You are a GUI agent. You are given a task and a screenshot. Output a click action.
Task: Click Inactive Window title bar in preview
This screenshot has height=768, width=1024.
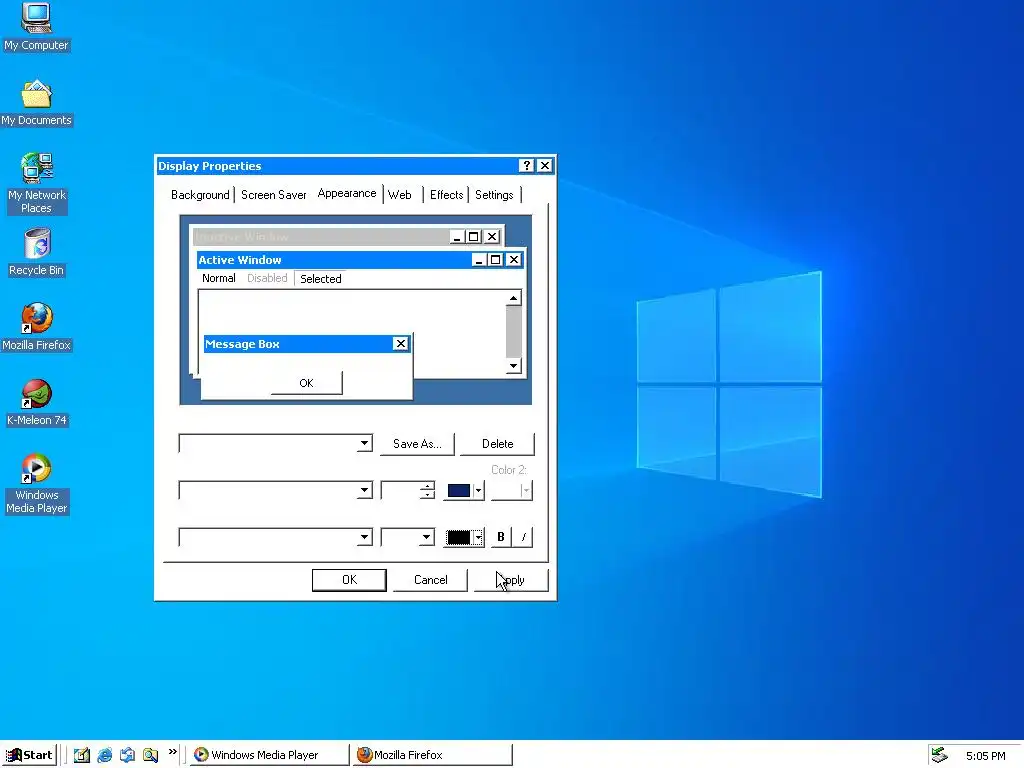[x=320, y=236]
